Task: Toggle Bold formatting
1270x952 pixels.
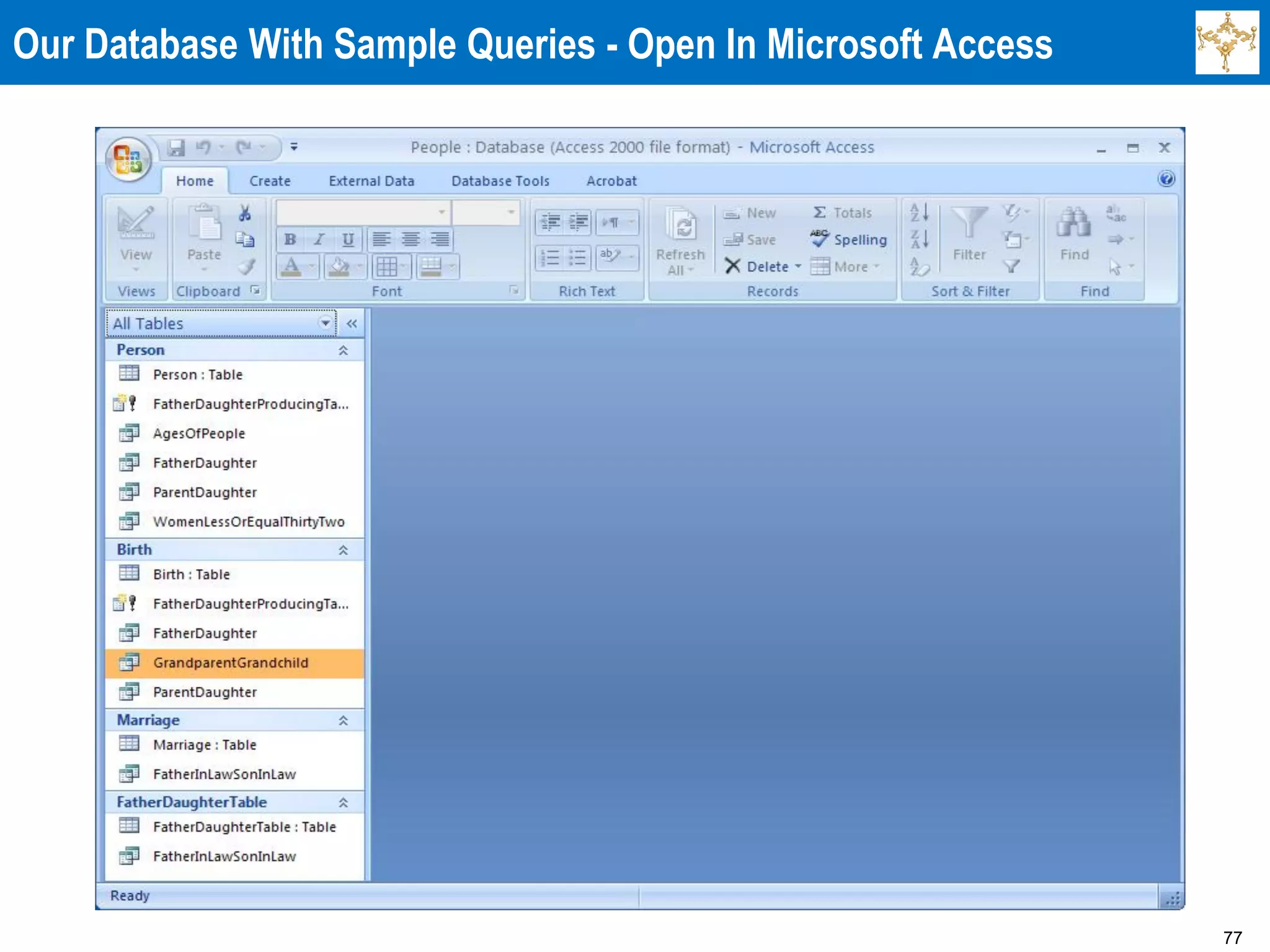Action: [290, 239]
